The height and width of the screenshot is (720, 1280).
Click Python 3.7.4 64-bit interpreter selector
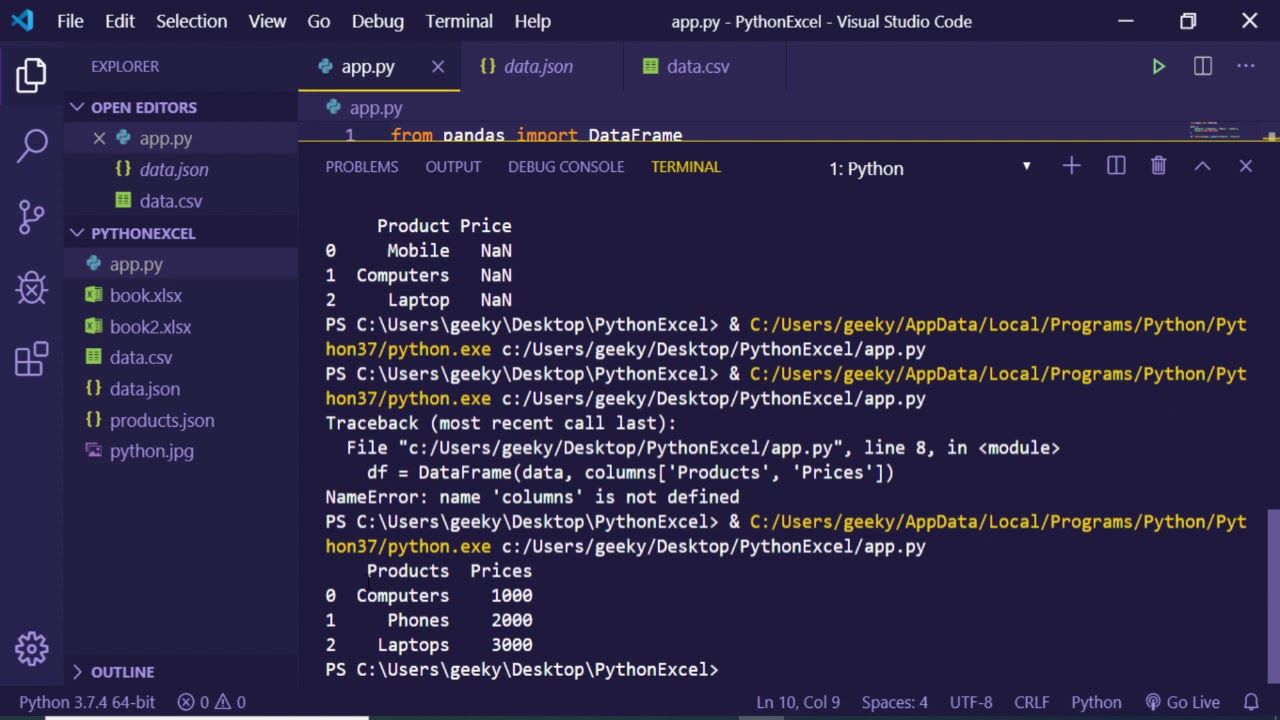(x=87, y=702)
